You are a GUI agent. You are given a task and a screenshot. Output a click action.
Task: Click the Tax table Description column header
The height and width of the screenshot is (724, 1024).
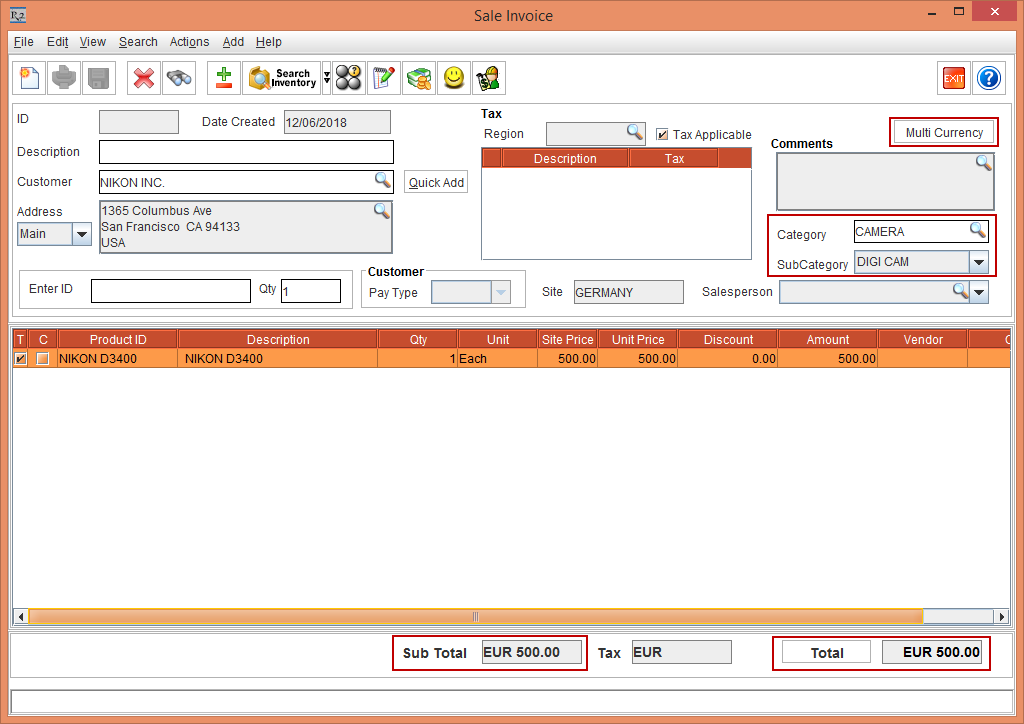click(x=565, y=159)
